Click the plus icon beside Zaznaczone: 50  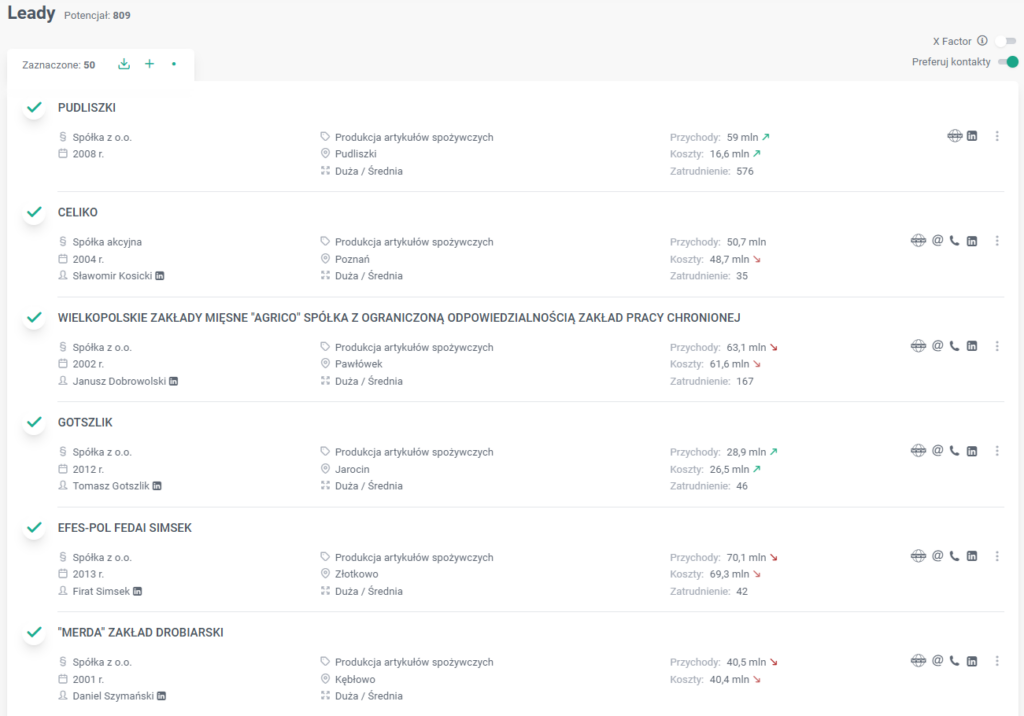[x=149, y=64]
